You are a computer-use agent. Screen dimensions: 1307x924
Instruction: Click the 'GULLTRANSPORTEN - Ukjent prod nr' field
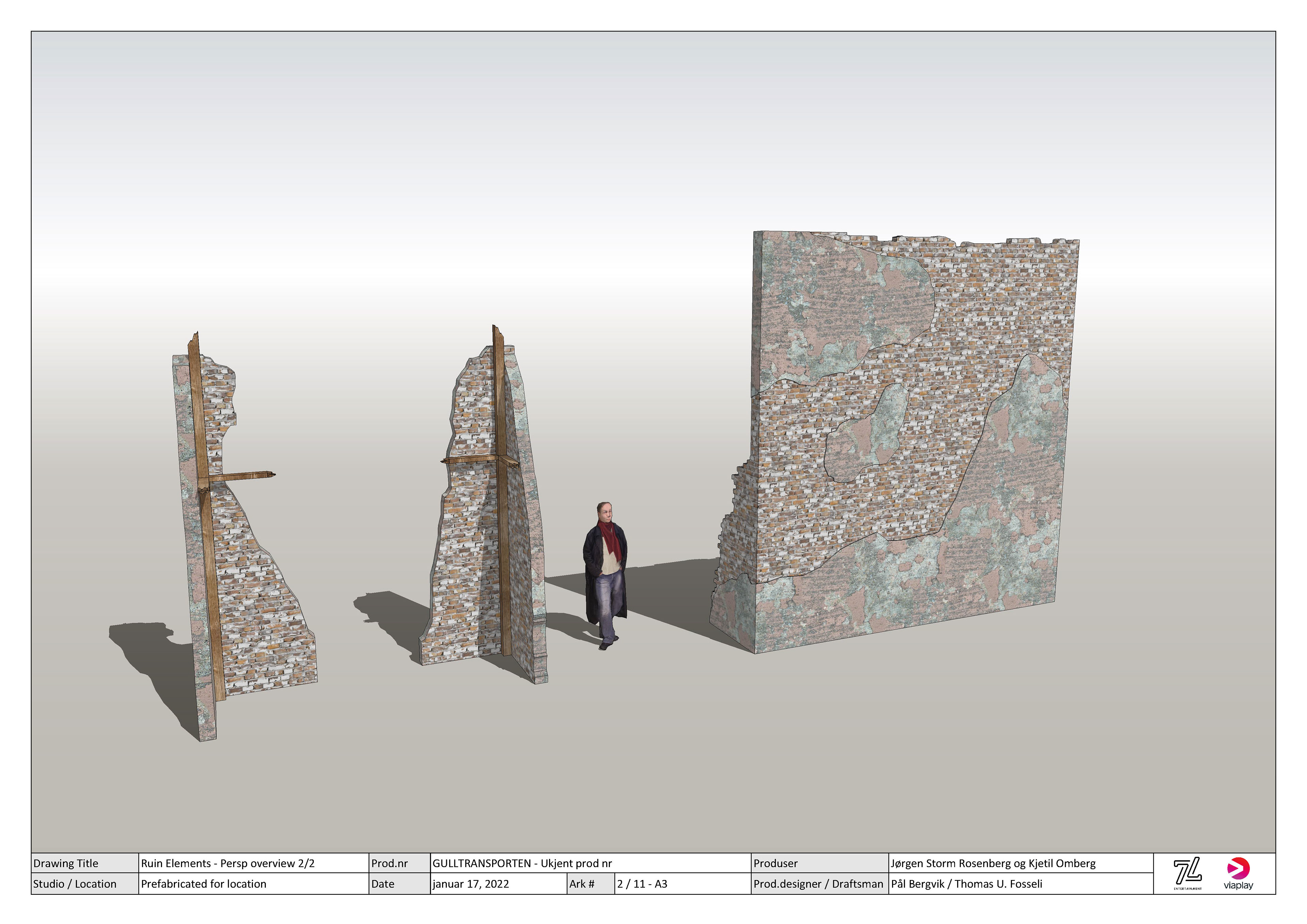point(522,863)
